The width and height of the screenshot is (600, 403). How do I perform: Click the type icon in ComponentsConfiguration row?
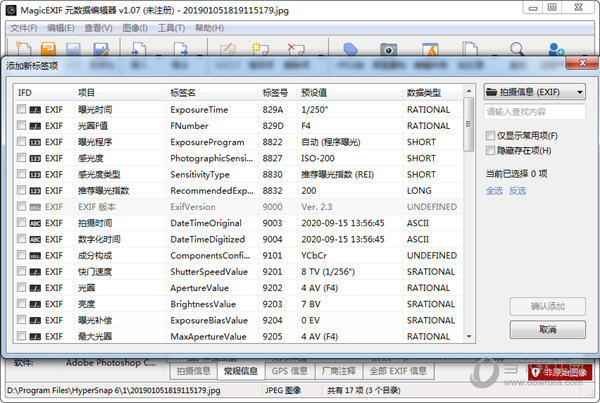point(35,256)
